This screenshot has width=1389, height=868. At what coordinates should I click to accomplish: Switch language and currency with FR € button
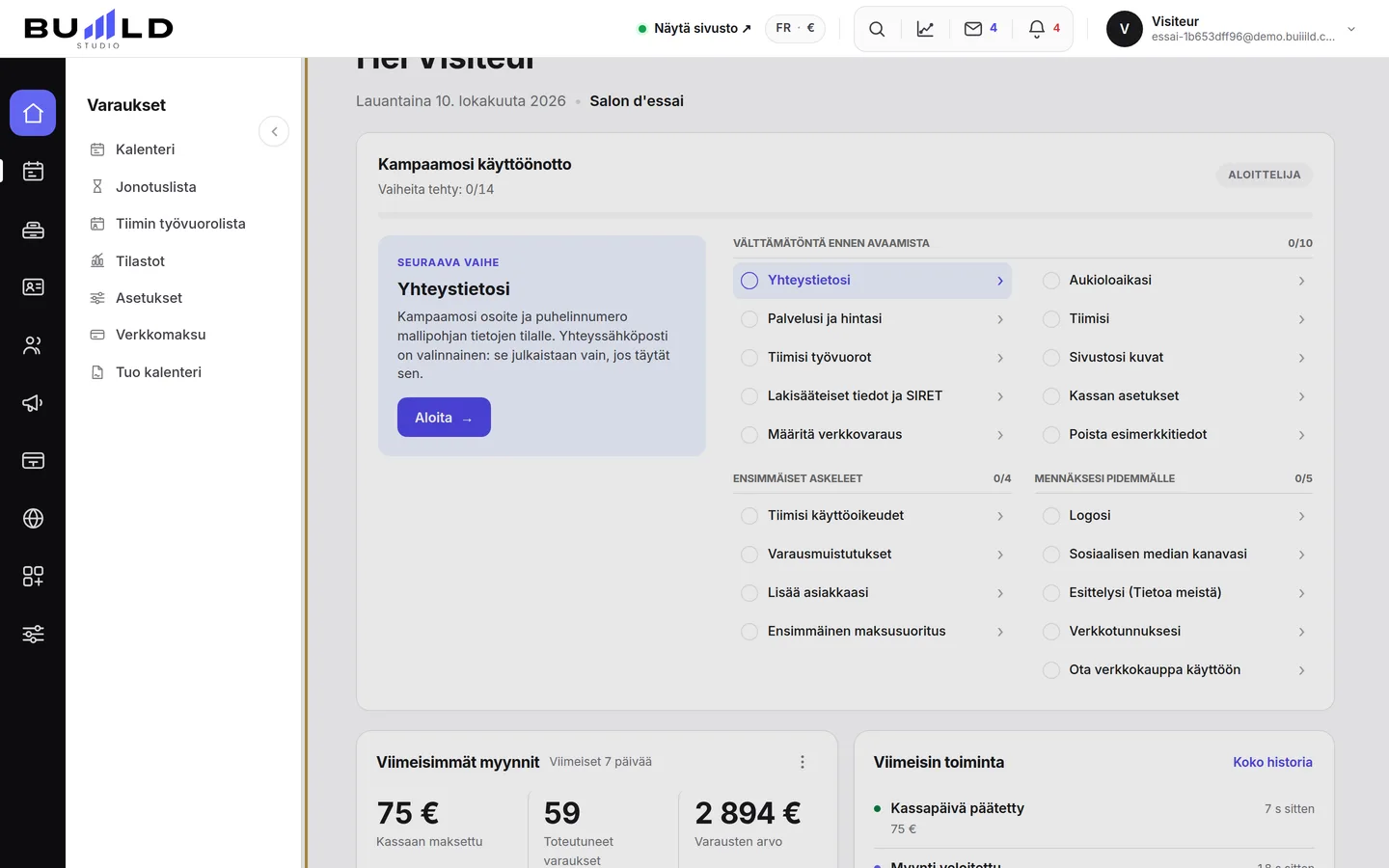click(796, 28)
